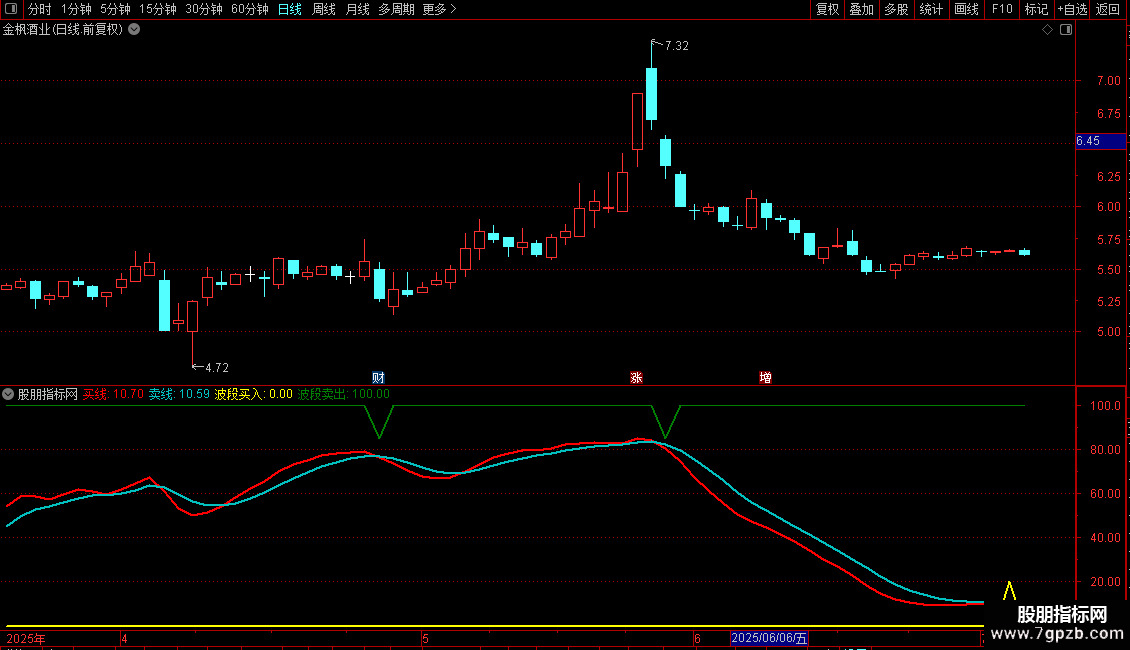1130x650 pixels.
Task: Click the 7.32 high price label
Action: (677, 45)
